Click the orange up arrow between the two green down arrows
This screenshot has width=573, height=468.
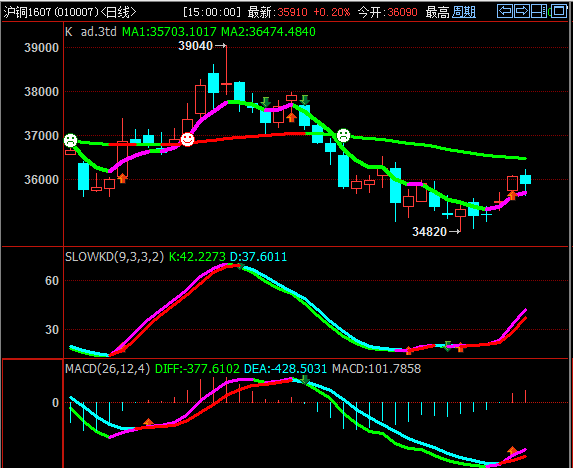coord(291,117)
